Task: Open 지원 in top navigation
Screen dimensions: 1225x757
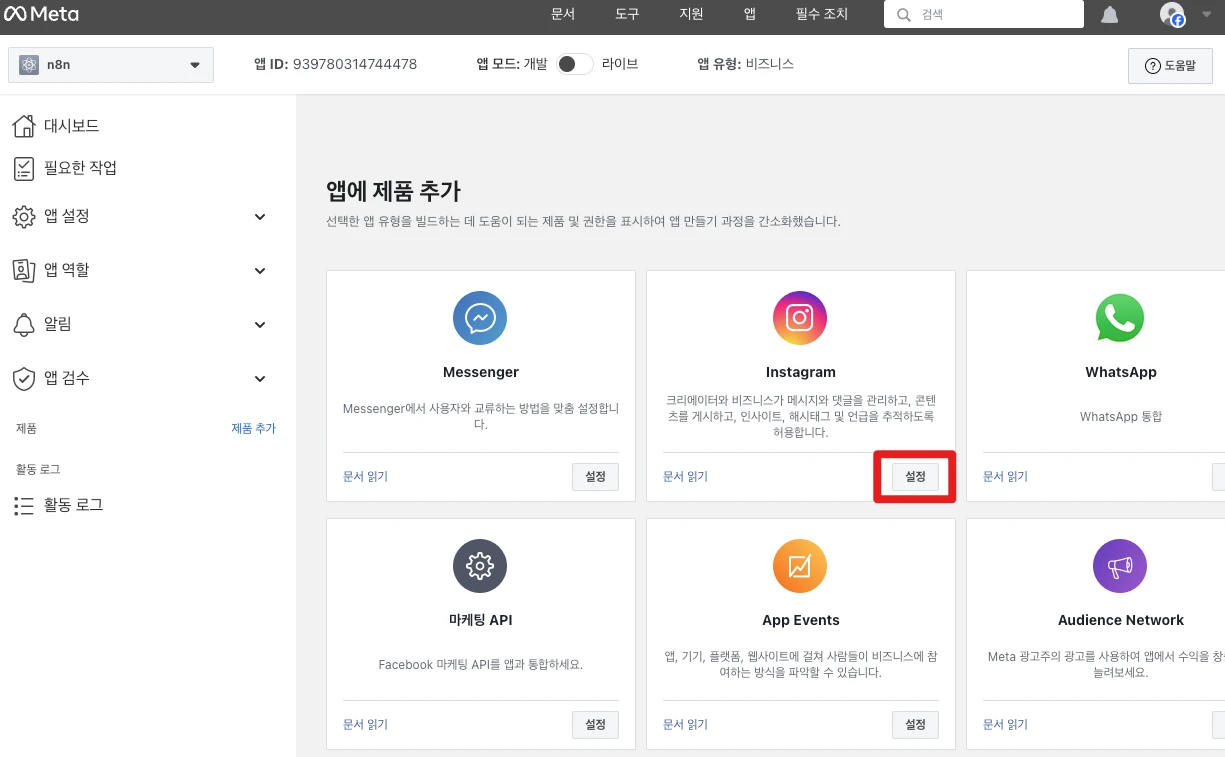Action: point(691,15)
